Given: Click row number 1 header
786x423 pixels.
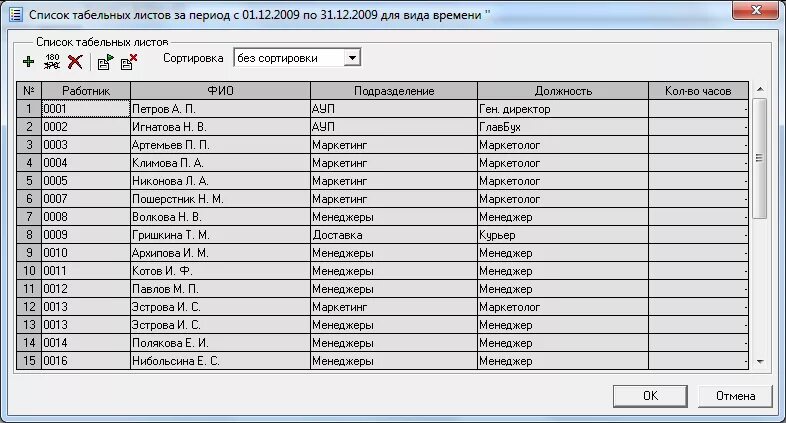Looking at the screenshot, I should (29, 109).
